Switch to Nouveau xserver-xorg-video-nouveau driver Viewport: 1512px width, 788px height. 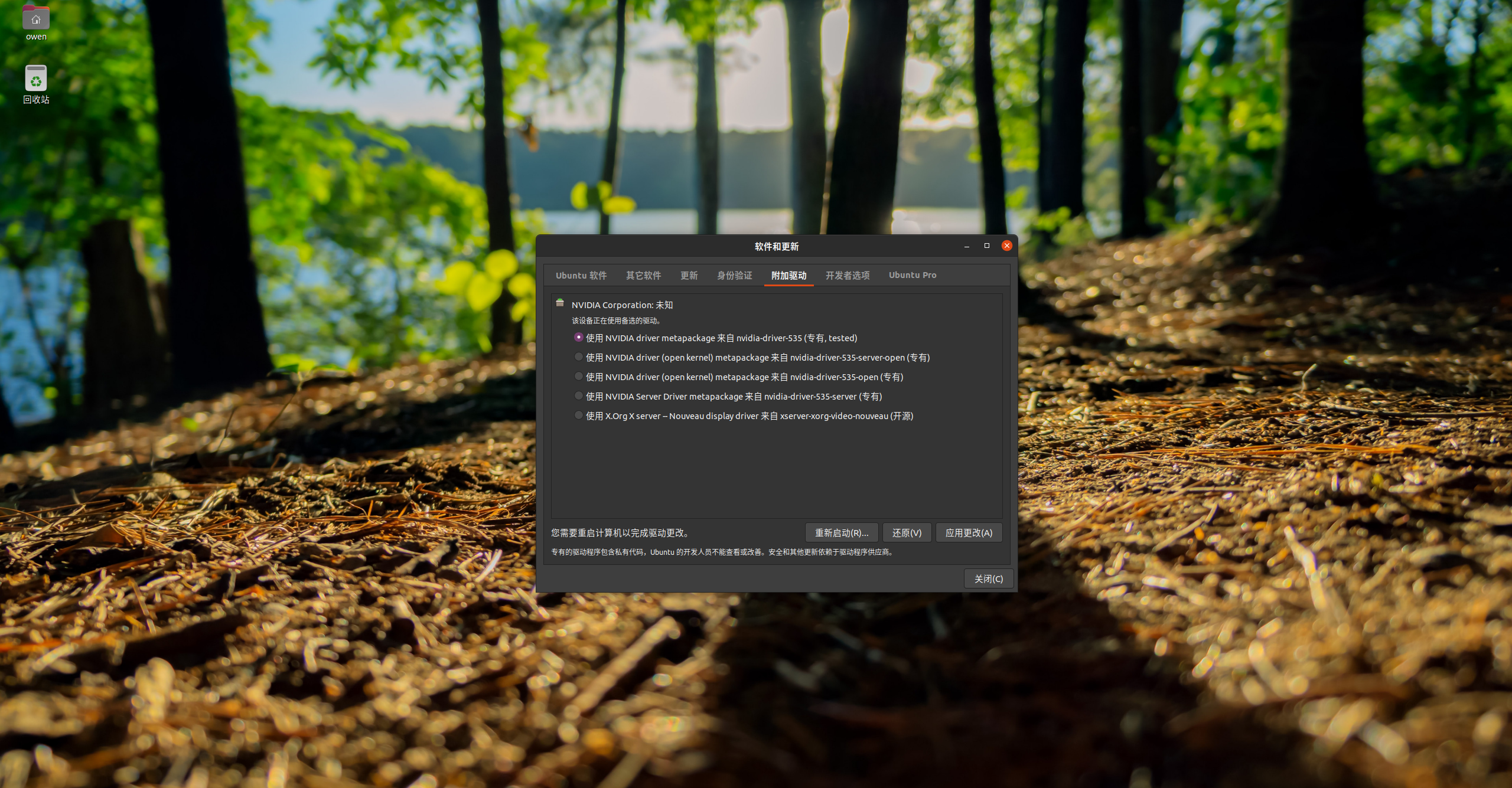coord(579,416)
